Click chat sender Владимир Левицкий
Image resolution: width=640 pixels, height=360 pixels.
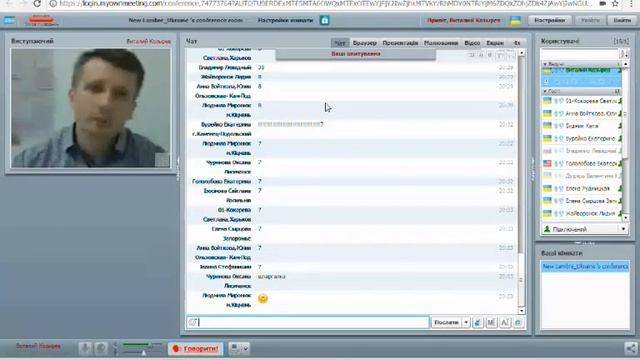(225, 67)
